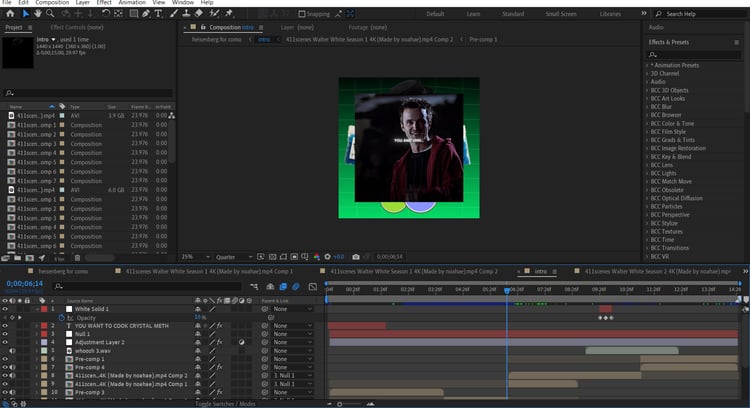
Task: Open the 25% magnification dropdown
Action: coord(196,257)
